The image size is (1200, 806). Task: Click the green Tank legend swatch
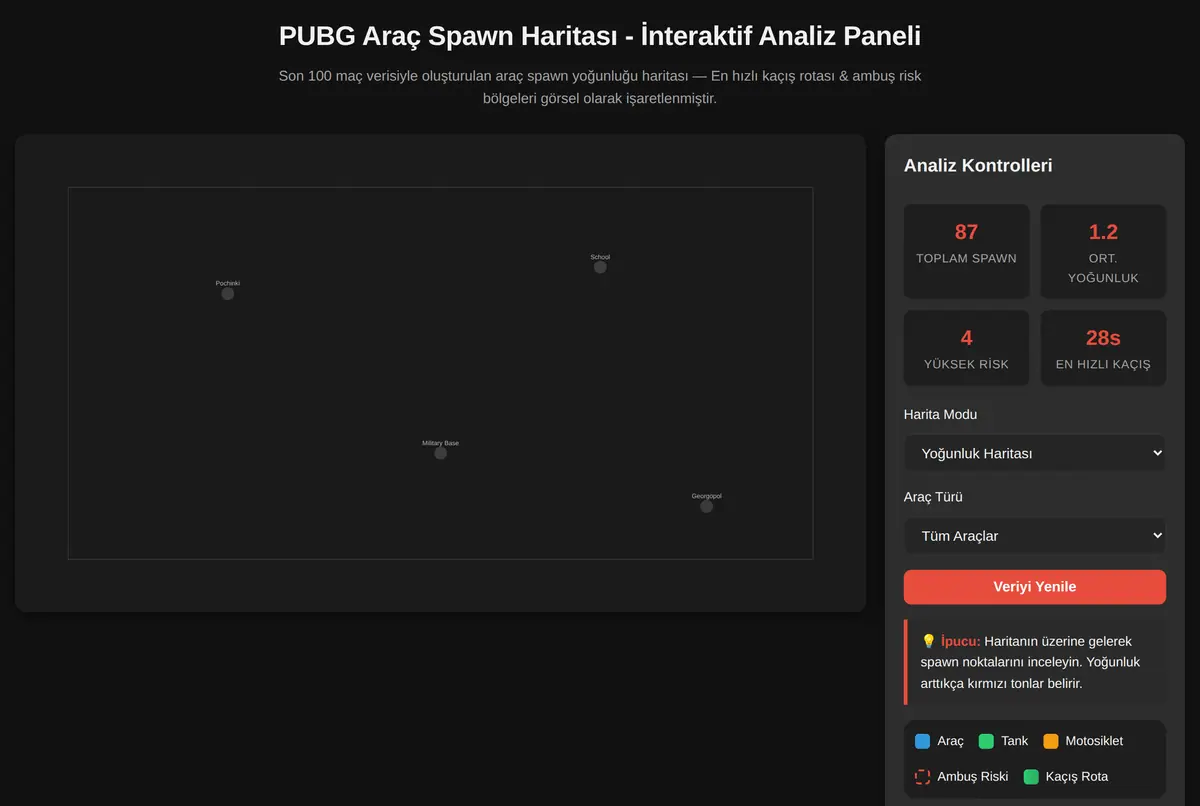[986, 741]
